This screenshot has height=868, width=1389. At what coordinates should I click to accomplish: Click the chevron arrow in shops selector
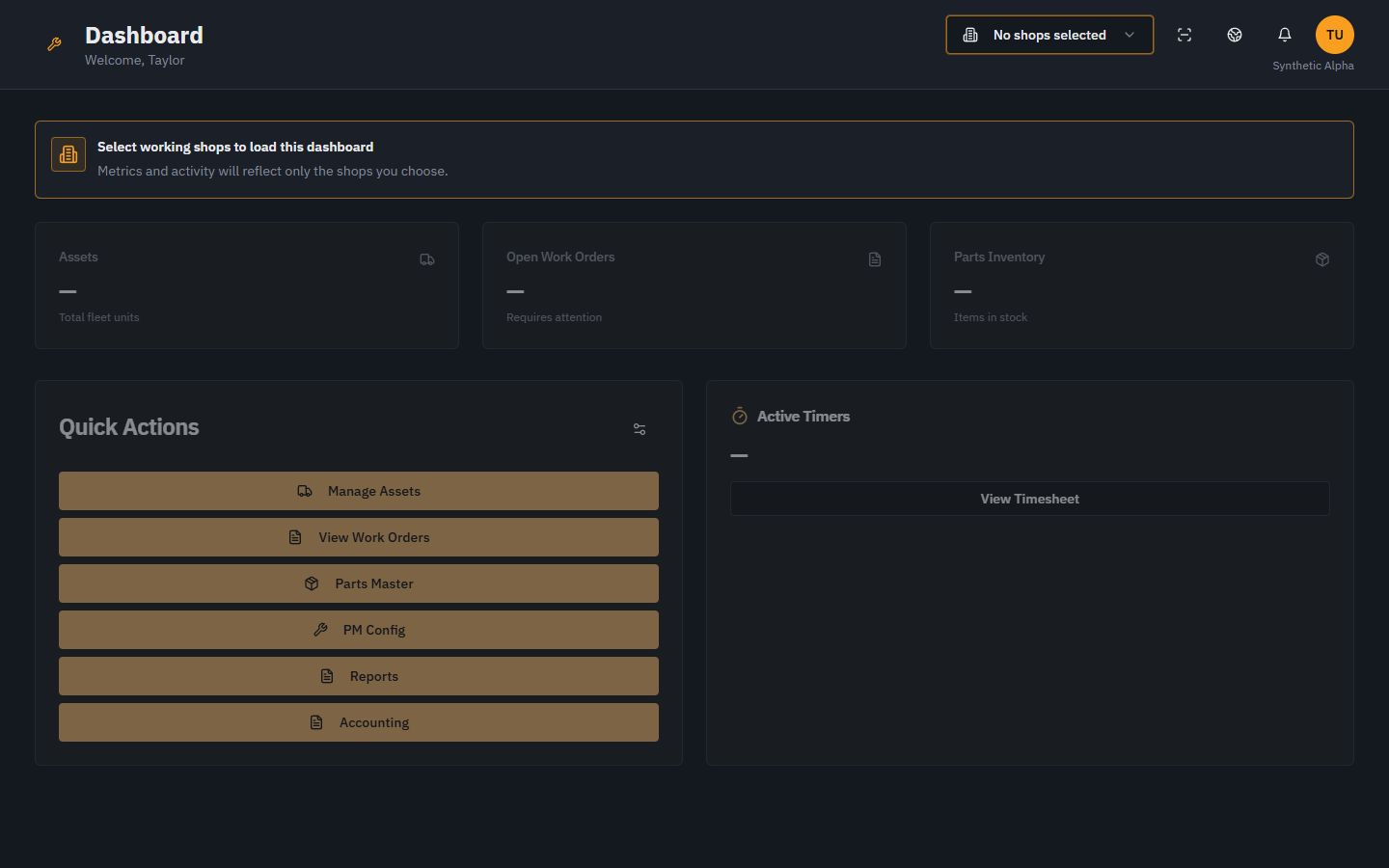point(1130,35)
